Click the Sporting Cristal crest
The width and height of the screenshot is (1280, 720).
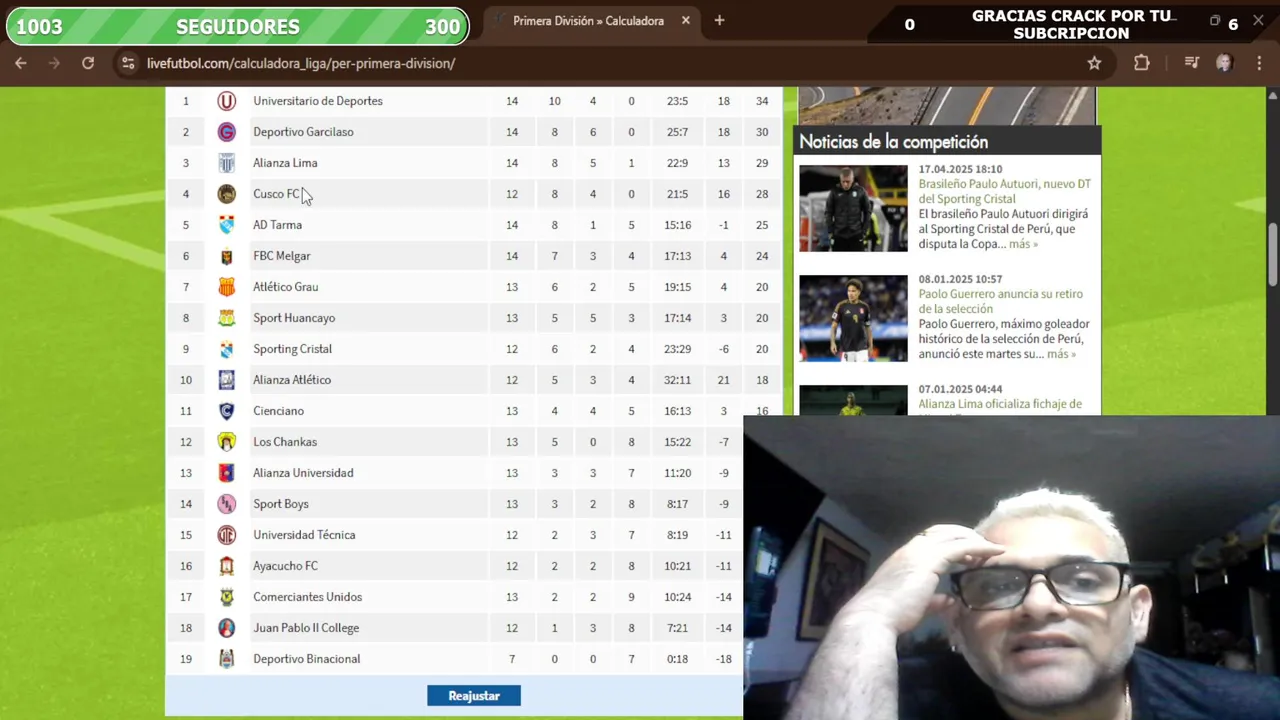point(227,349)
